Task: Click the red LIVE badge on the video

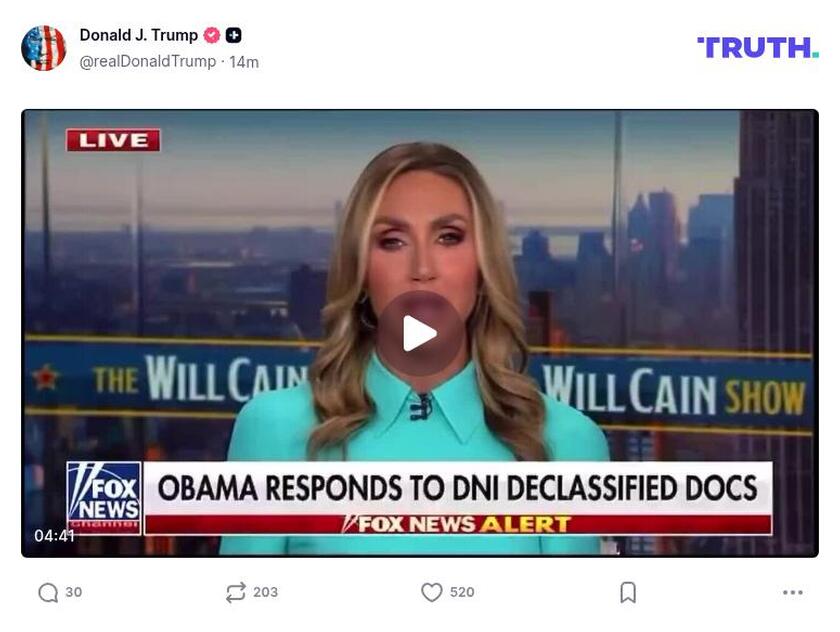Action: click(x=113, y=140)
